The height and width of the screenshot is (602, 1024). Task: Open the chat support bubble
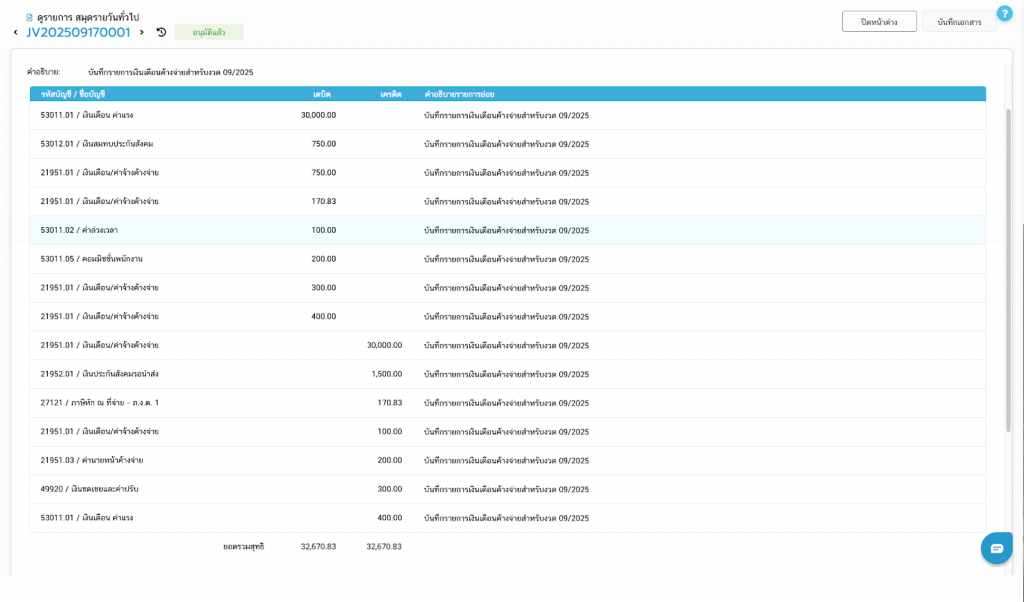tap(996, 548)
